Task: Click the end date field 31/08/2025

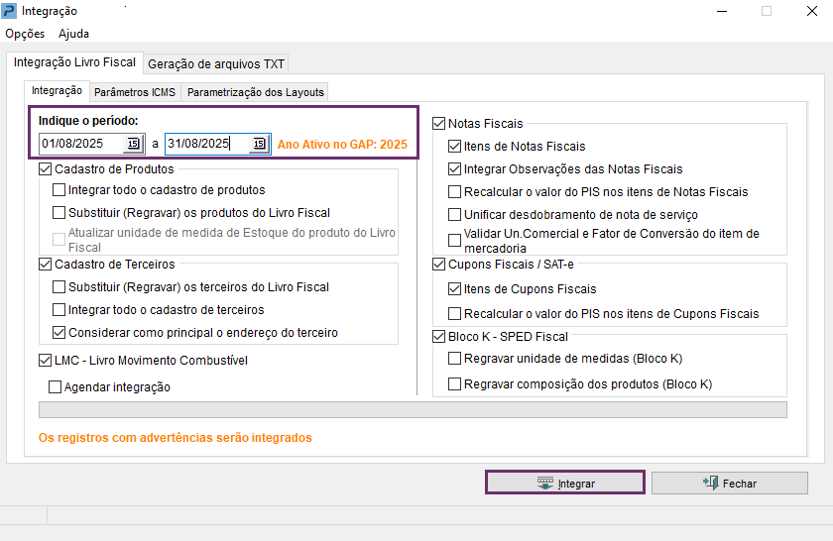Action: point(206,144)
